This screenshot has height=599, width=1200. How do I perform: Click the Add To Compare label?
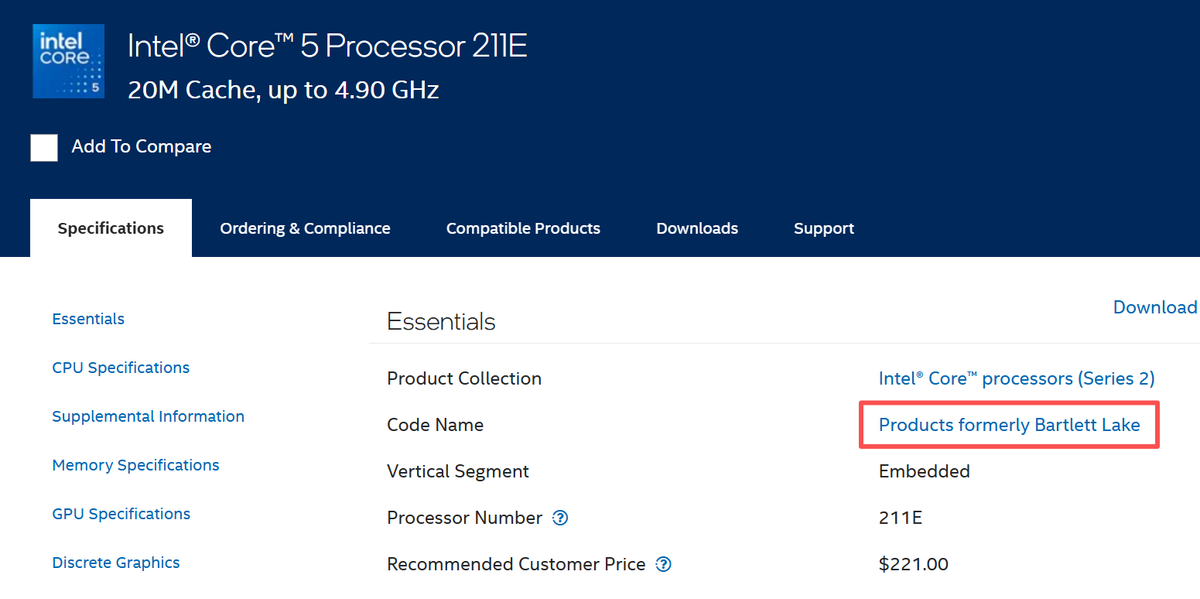click(141, 147)
